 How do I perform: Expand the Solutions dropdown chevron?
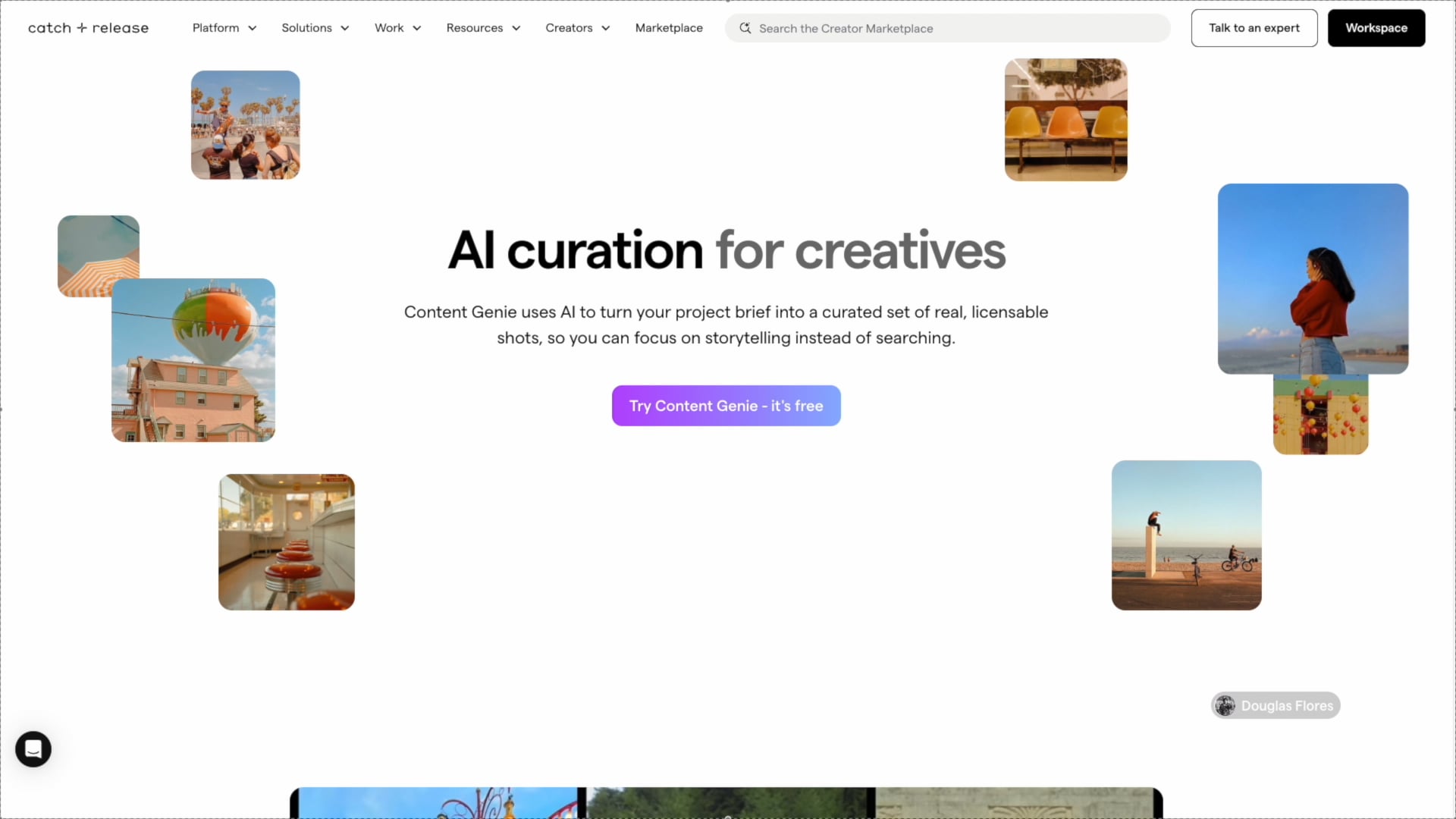(345, 28)
